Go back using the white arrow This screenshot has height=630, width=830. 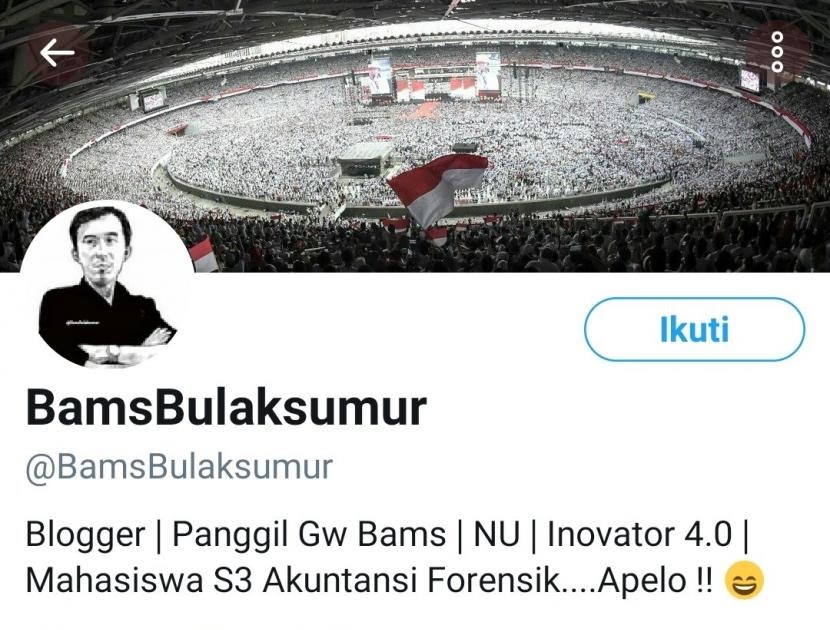pos(57,52)
